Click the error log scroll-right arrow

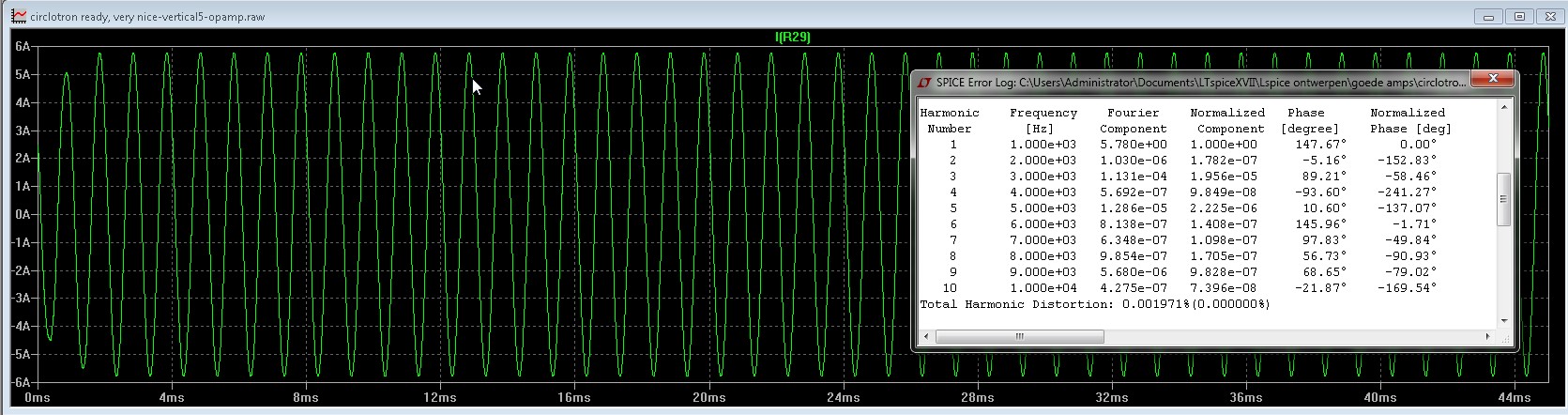pyautogui.click(x=1487, y=336)
